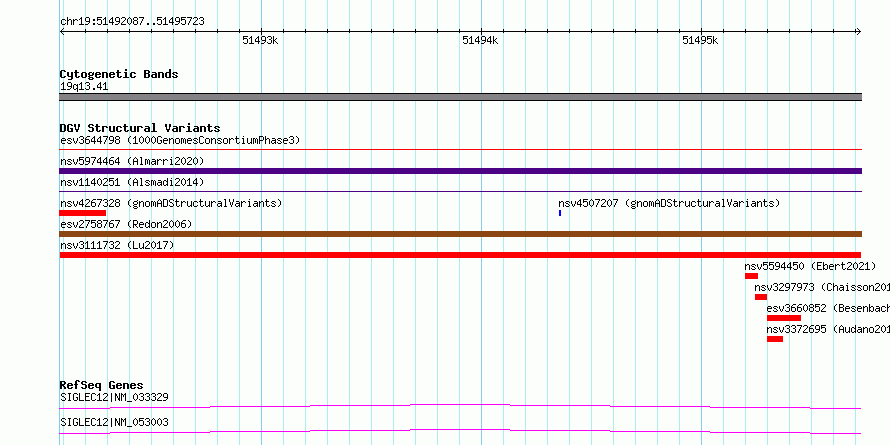
Task: Open the nsv4507207 gnomAD label
Action: (x=669, y=203)
